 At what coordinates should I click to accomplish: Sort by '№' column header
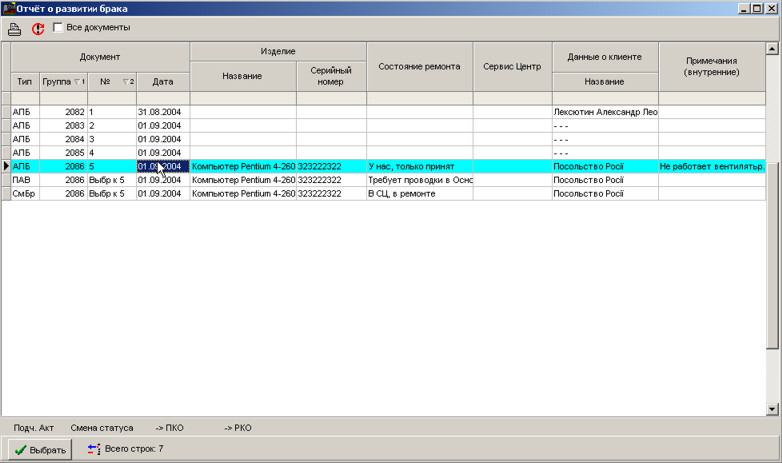[111, 82]
